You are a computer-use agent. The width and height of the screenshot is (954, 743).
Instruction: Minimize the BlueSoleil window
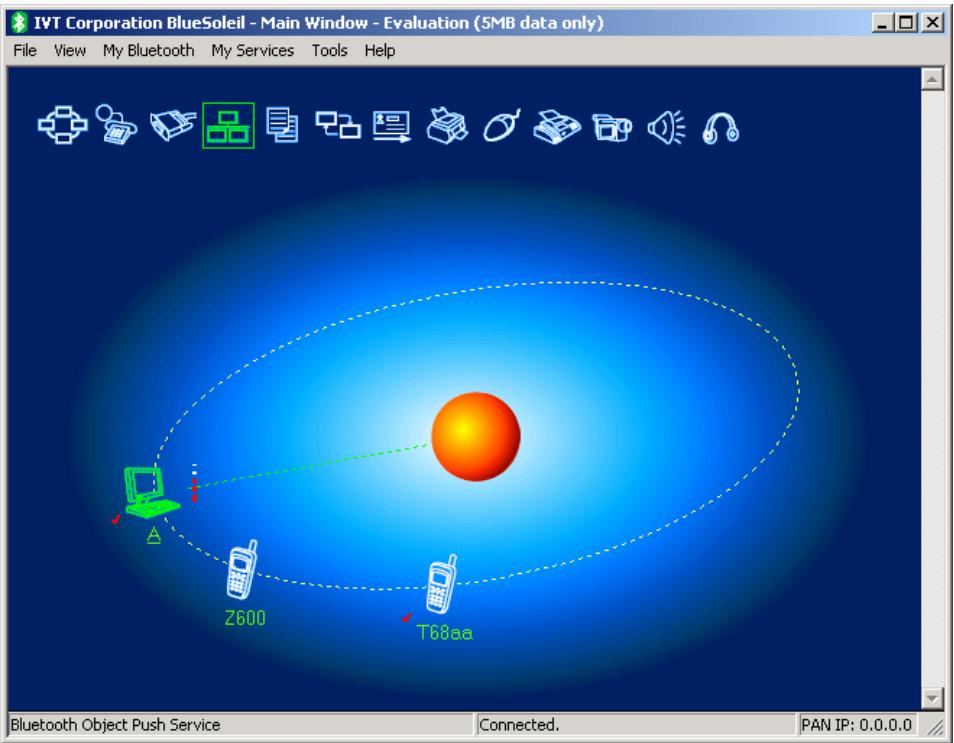(x=882, y=23)
